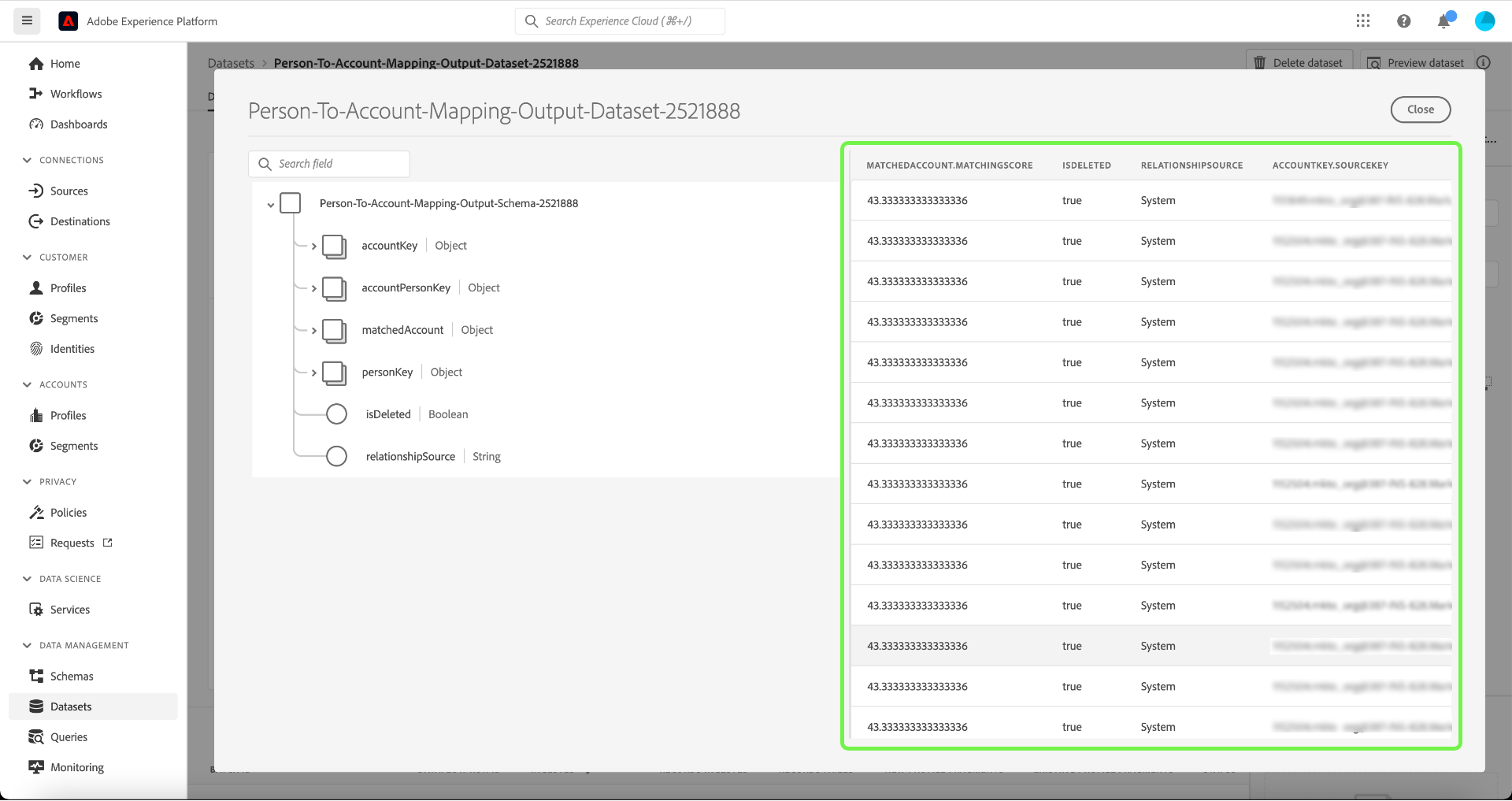Click the Preview dataset button
The image size is (1512, 801).
point(1416,63)
